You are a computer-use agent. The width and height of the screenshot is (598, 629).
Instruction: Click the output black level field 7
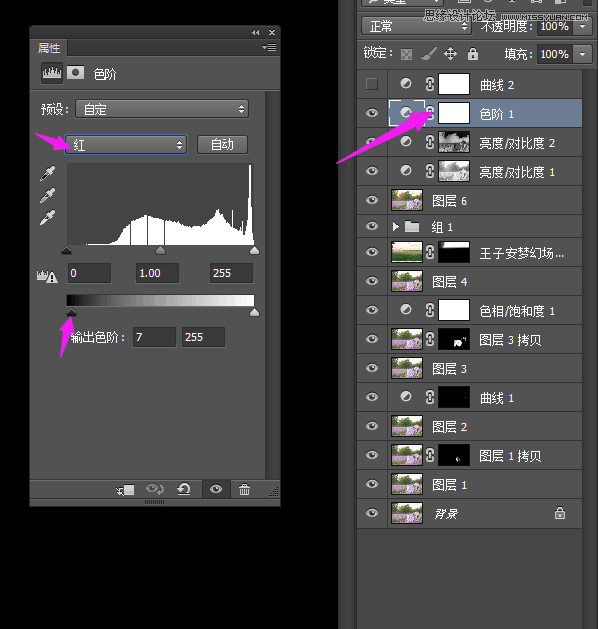(x=154, y=337)
